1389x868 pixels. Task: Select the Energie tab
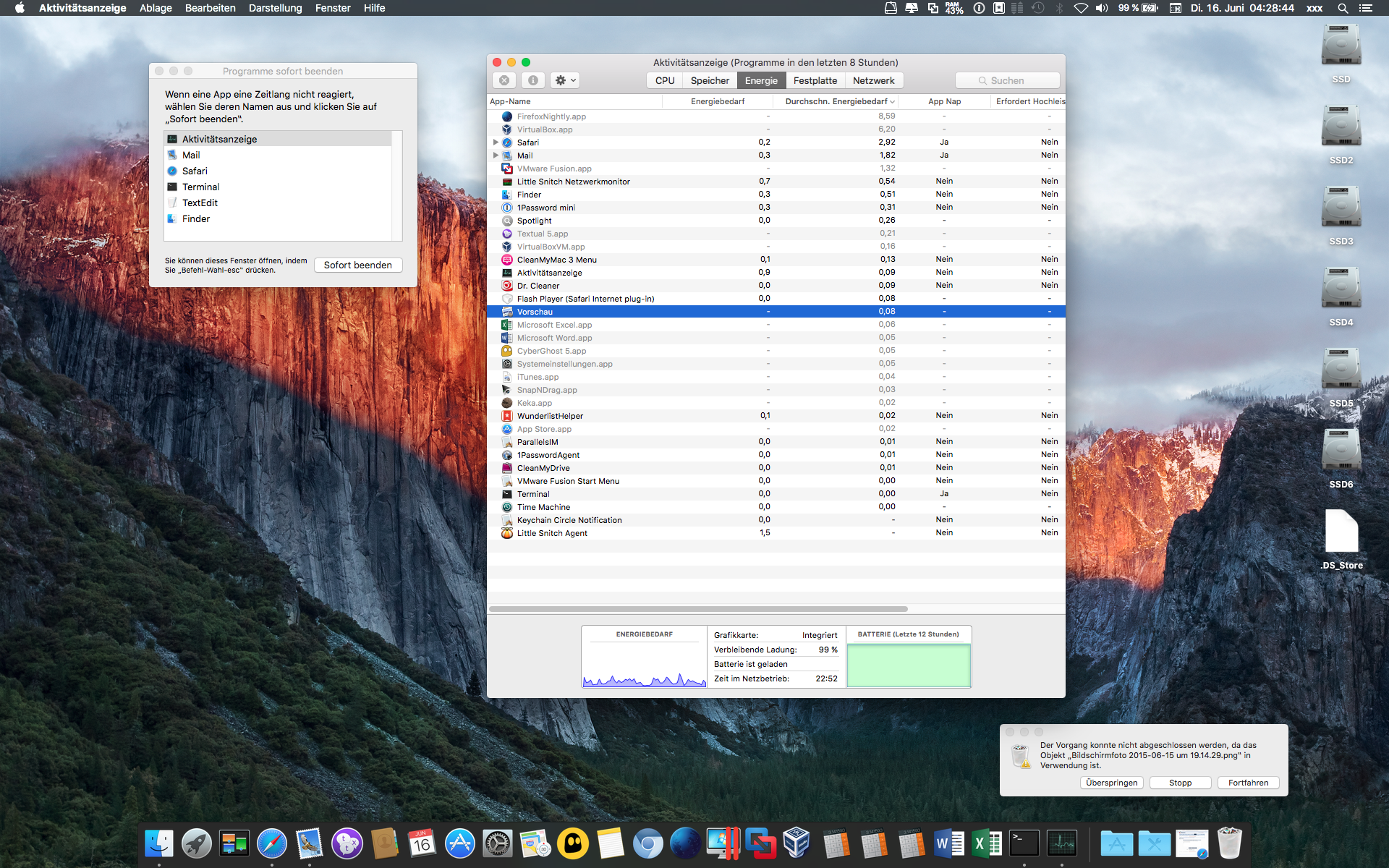761,80
